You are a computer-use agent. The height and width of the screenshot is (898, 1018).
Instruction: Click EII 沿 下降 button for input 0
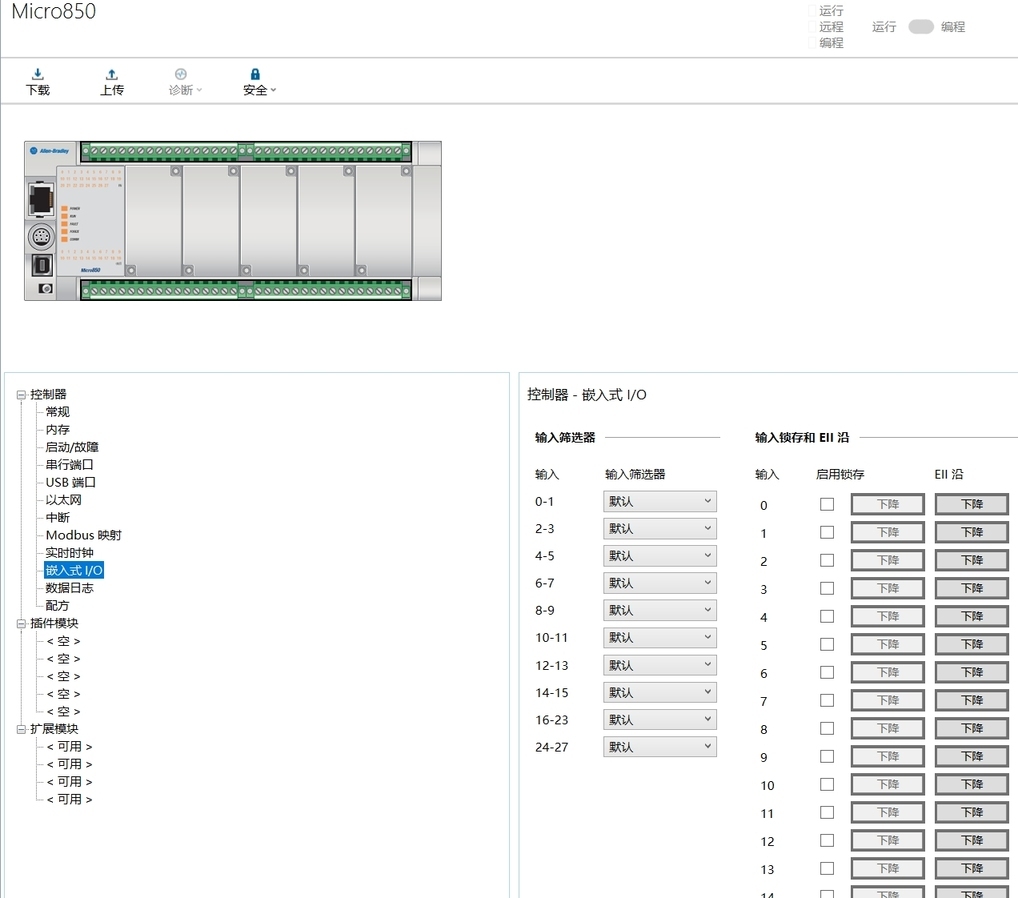tap(972, 504)
